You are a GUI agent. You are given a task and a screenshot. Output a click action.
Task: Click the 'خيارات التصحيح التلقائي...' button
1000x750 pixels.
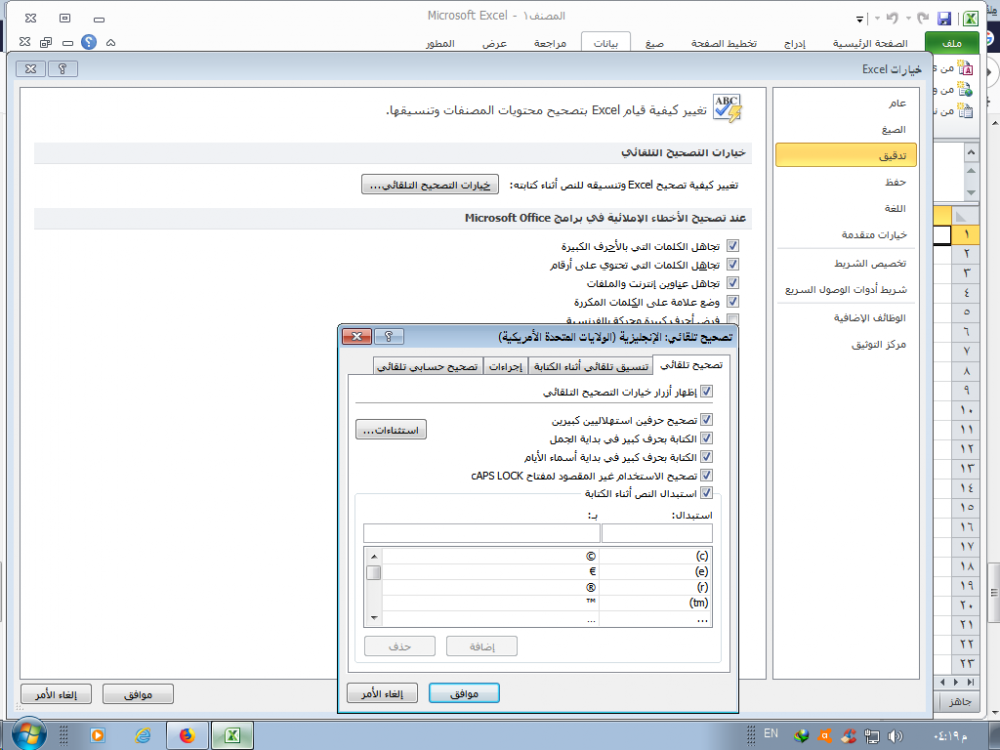tap(430, 185)
